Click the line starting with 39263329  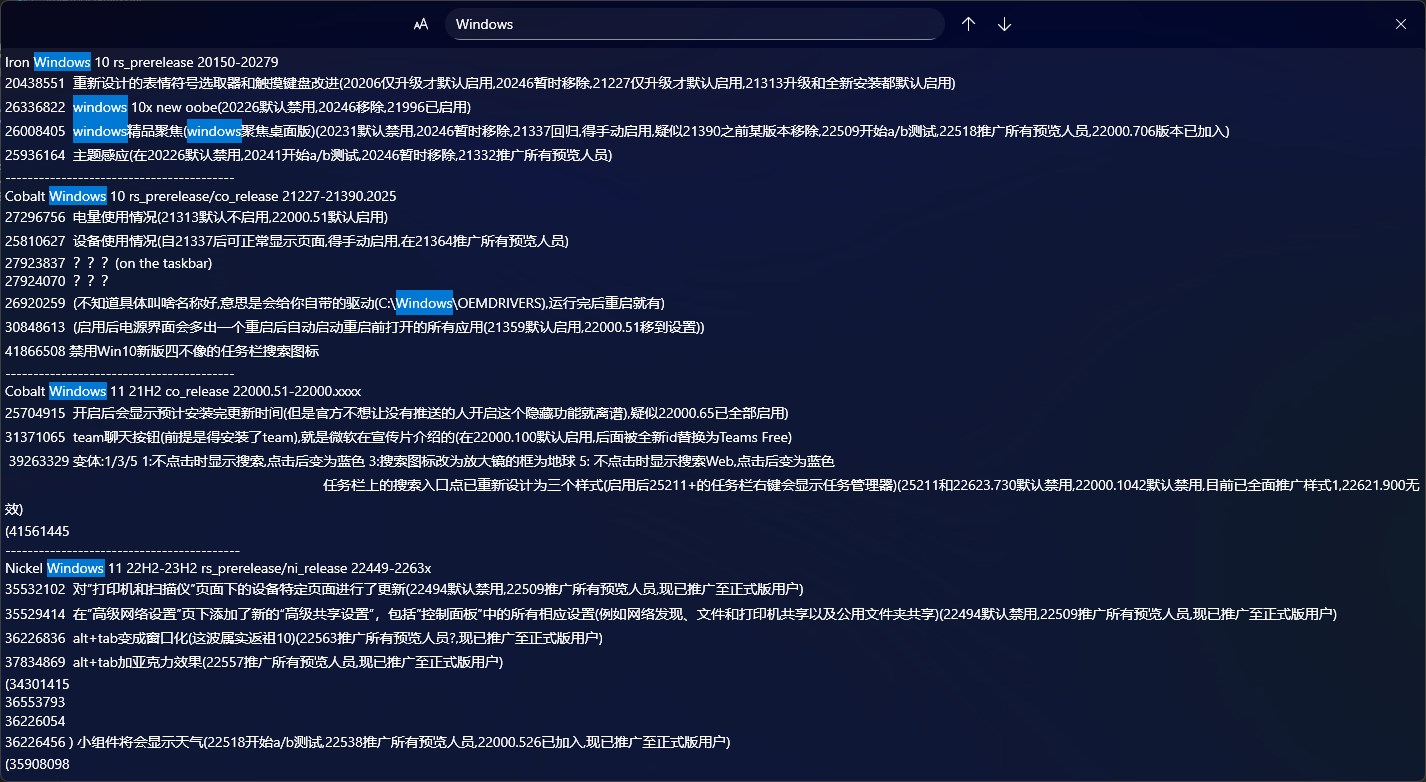(x=422, y=461)
